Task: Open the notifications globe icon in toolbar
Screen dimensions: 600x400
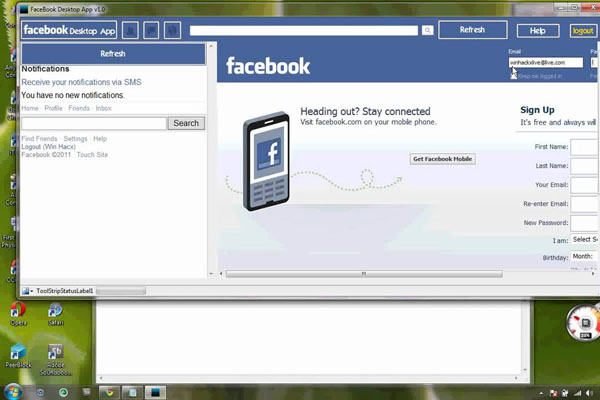Action: pyautogui.click(x=172, y=30)
